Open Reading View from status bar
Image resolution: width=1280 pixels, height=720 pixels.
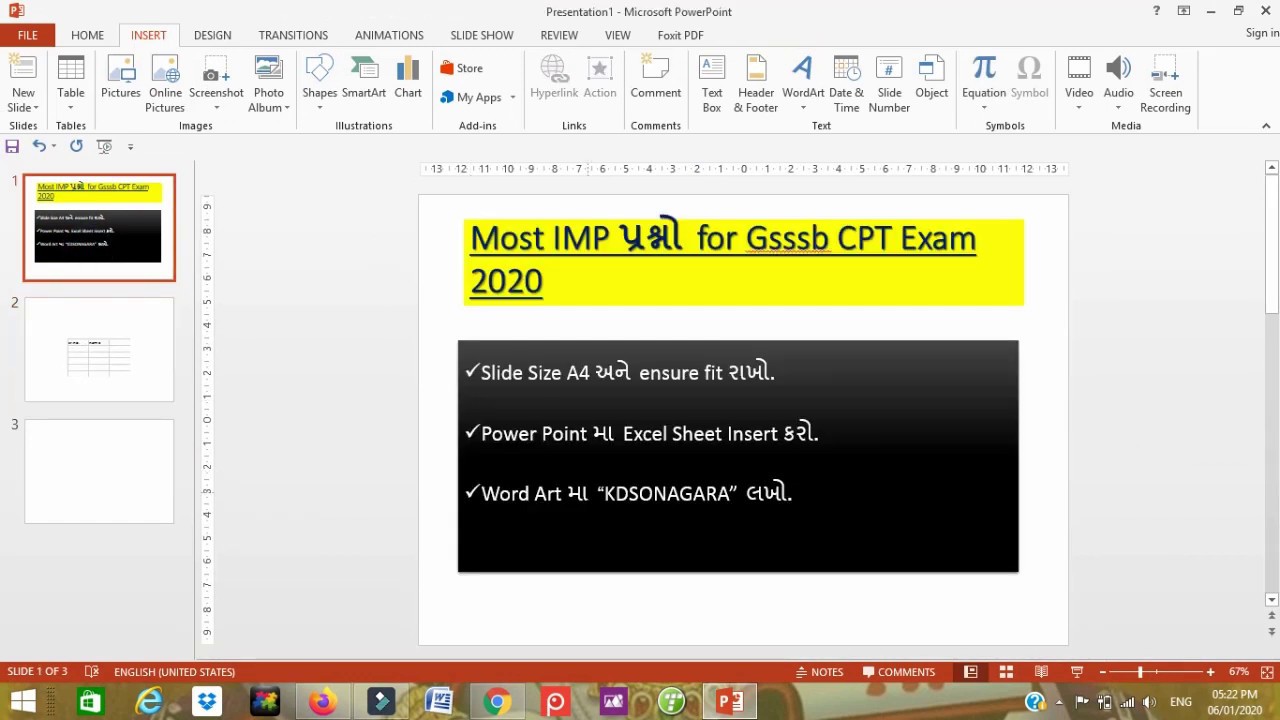coord(1041,672)
